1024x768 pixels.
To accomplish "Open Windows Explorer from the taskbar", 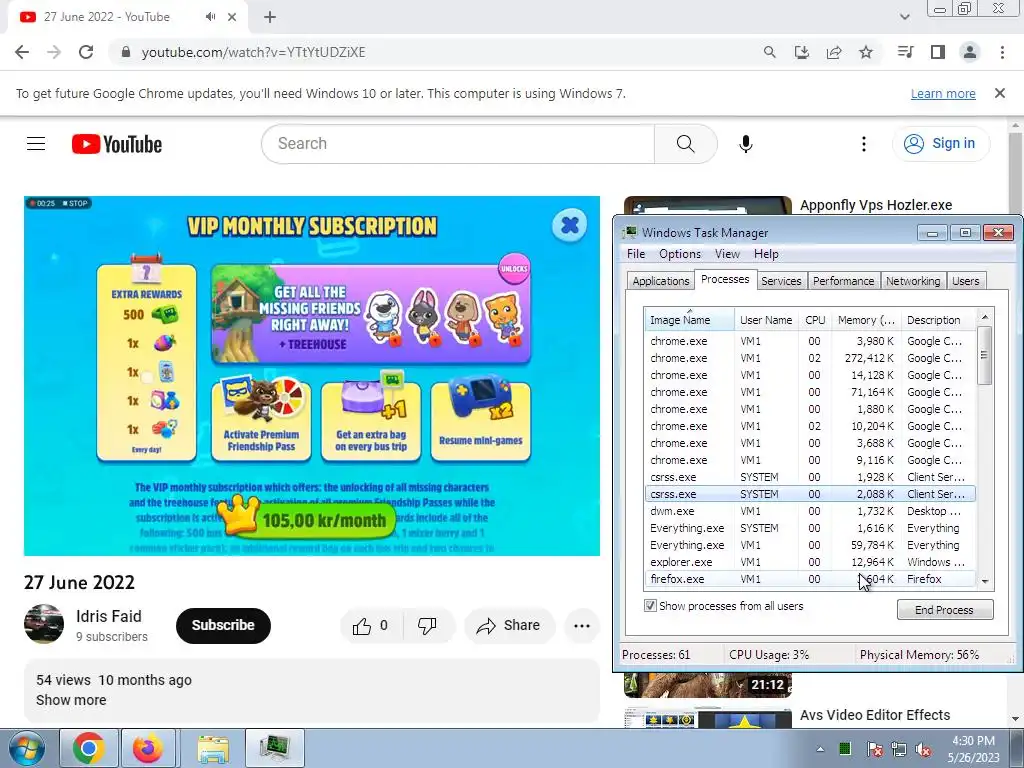I will [213, 748].
